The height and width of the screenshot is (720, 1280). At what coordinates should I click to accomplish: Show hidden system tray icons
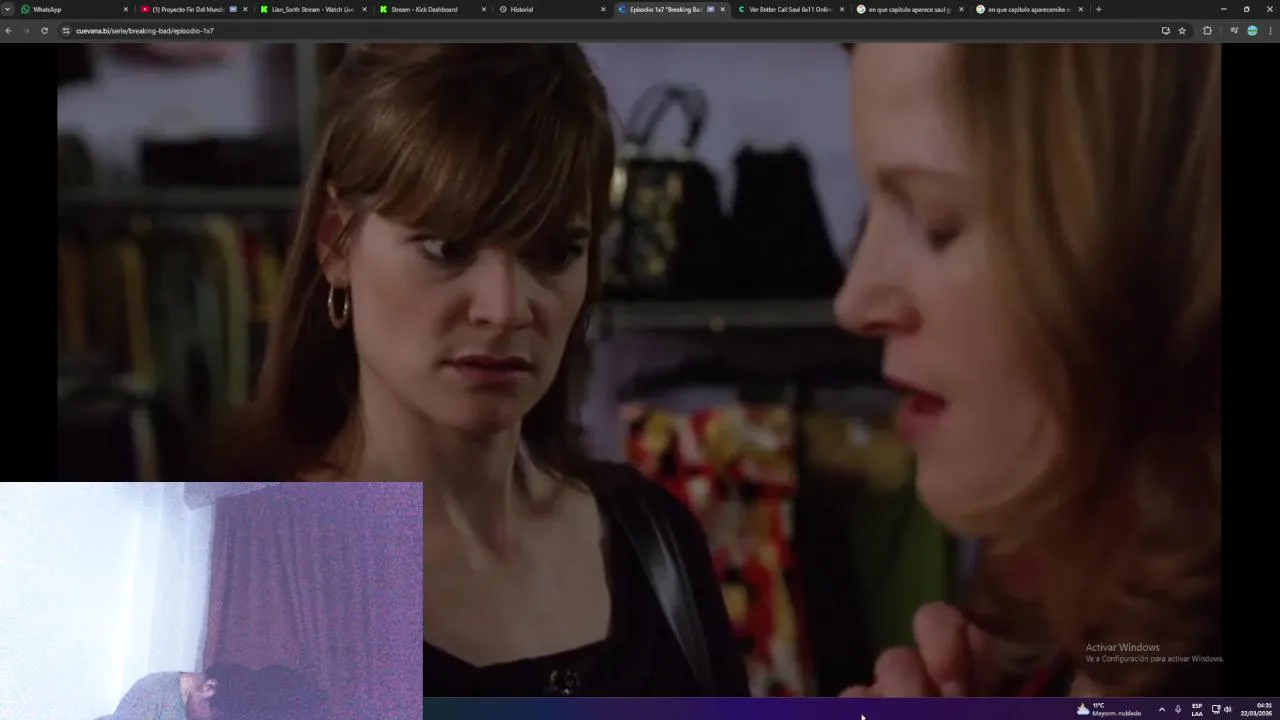[x=1161, y=709]
